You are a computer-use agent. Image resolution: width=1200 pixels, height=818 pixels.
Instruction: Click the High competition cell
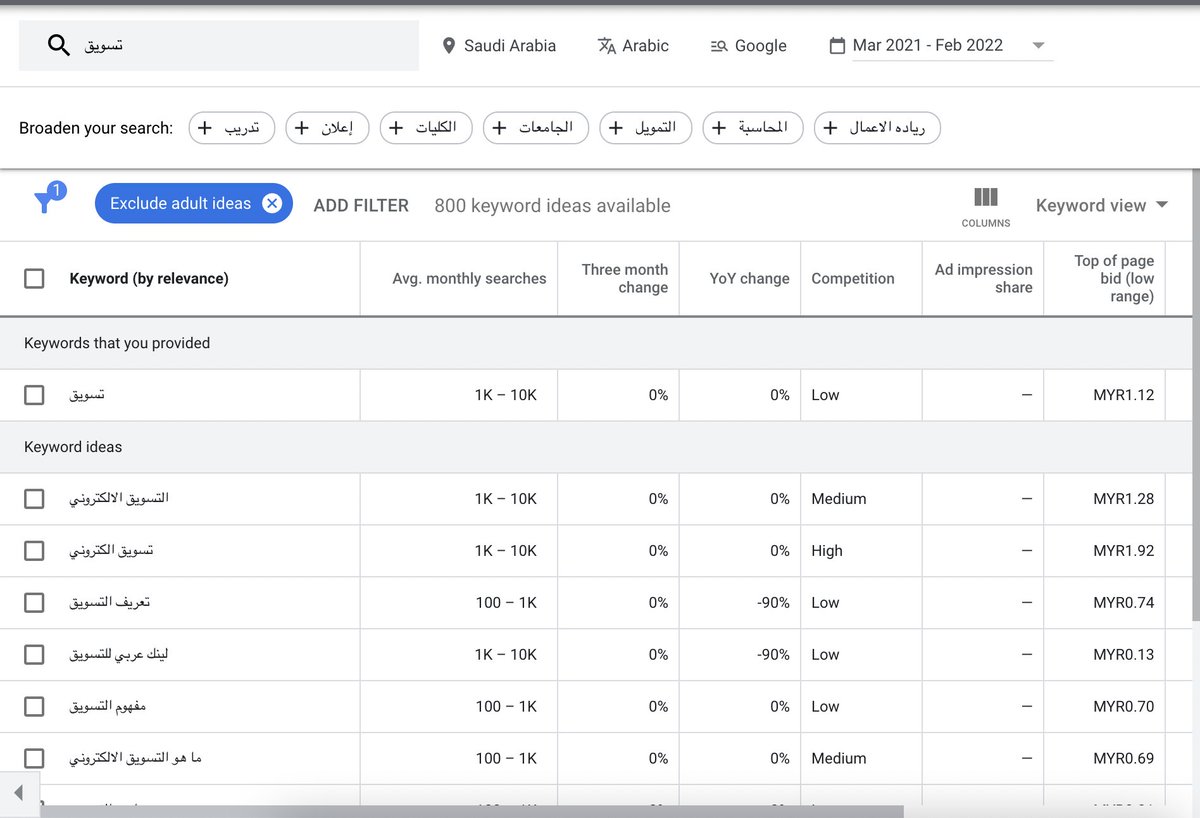point(827,551)
